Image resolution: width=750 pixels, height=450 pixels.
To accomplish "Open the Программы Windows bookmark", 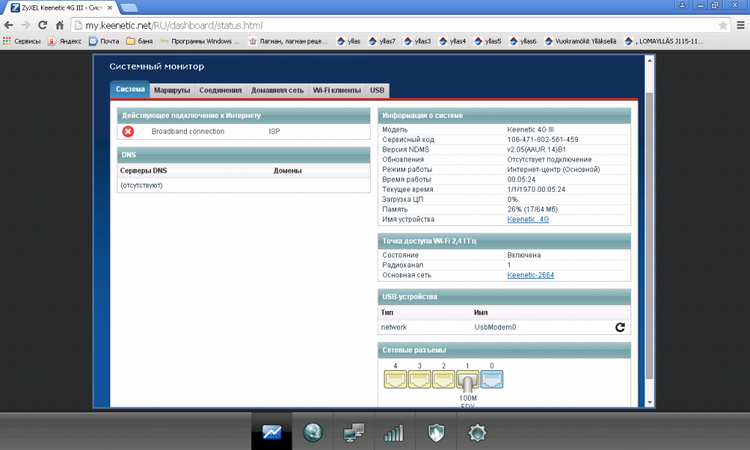I will (199, 41).
